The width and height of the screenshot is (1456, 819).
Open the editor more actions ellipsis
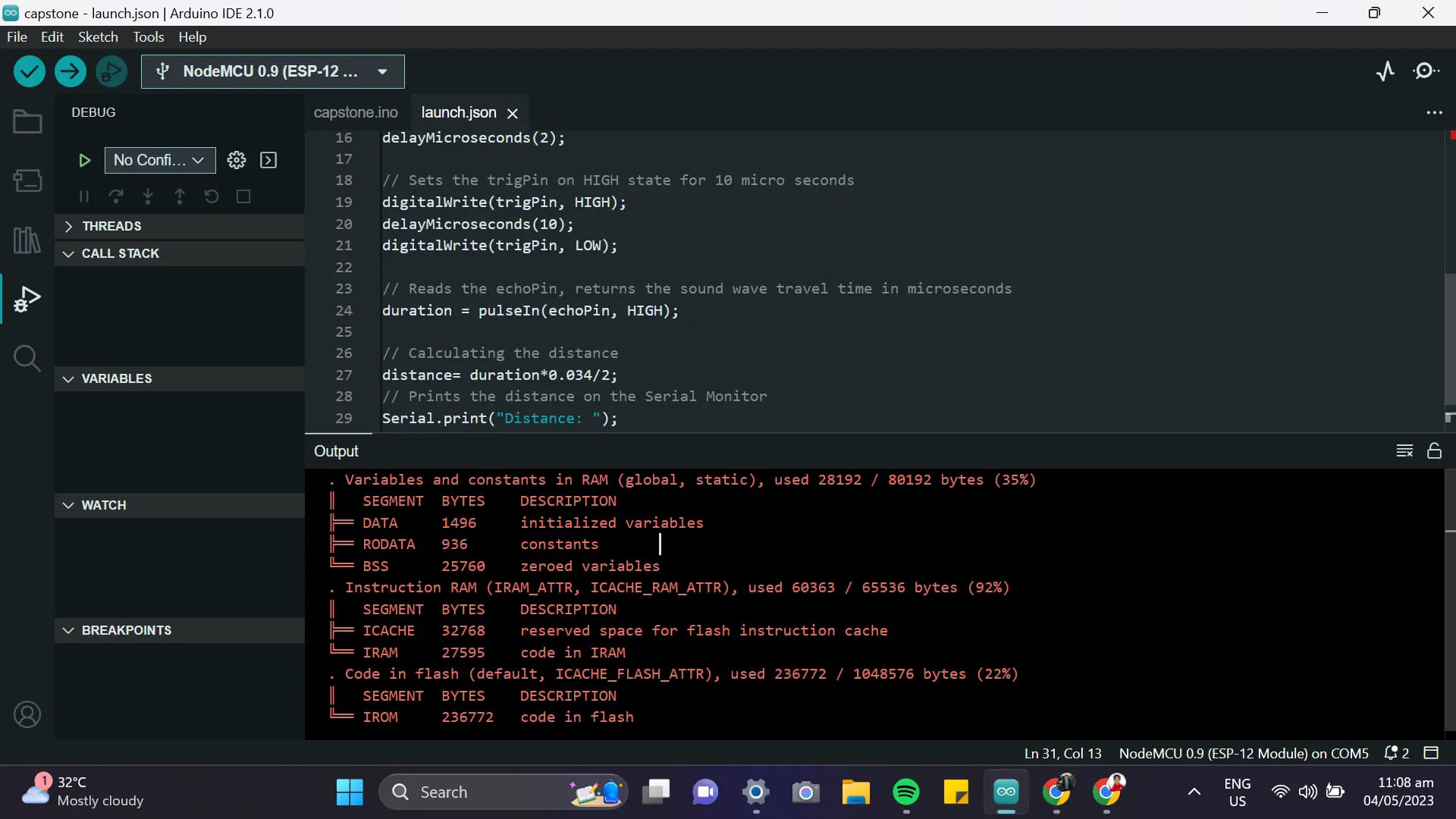tap(1434, 112)
